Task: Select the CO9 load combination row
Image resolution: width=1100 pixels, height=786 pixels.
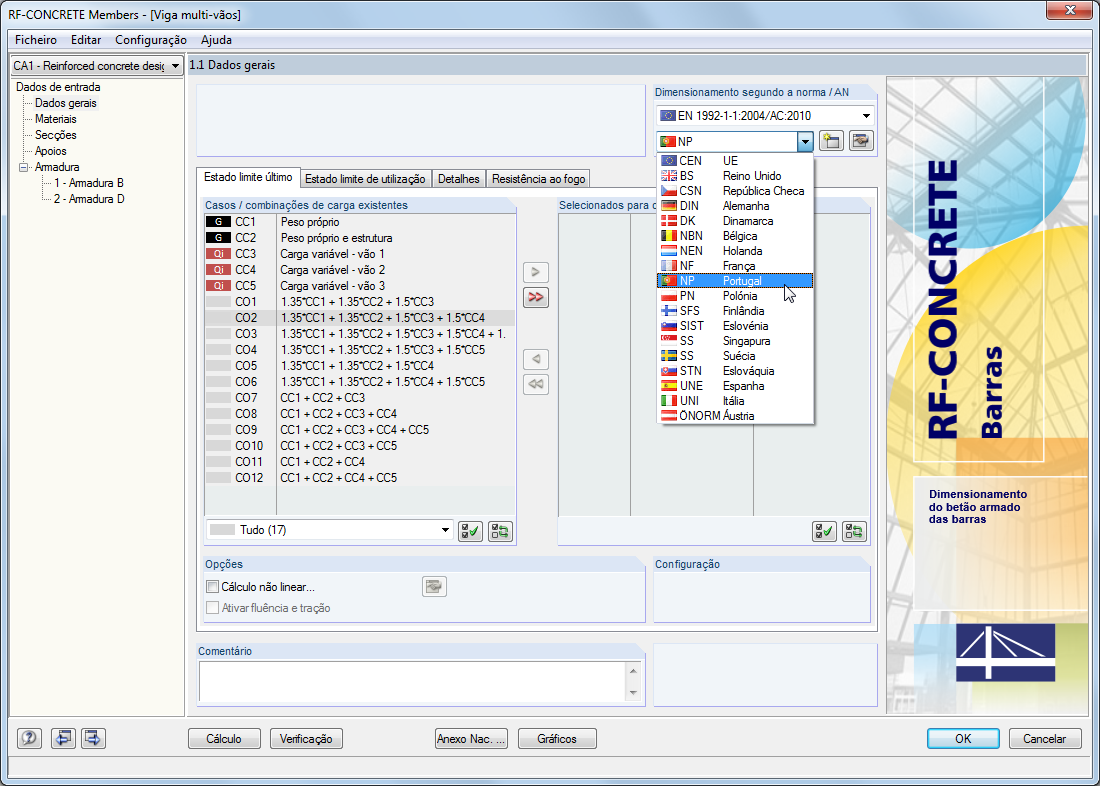Action: coord(360,429)
